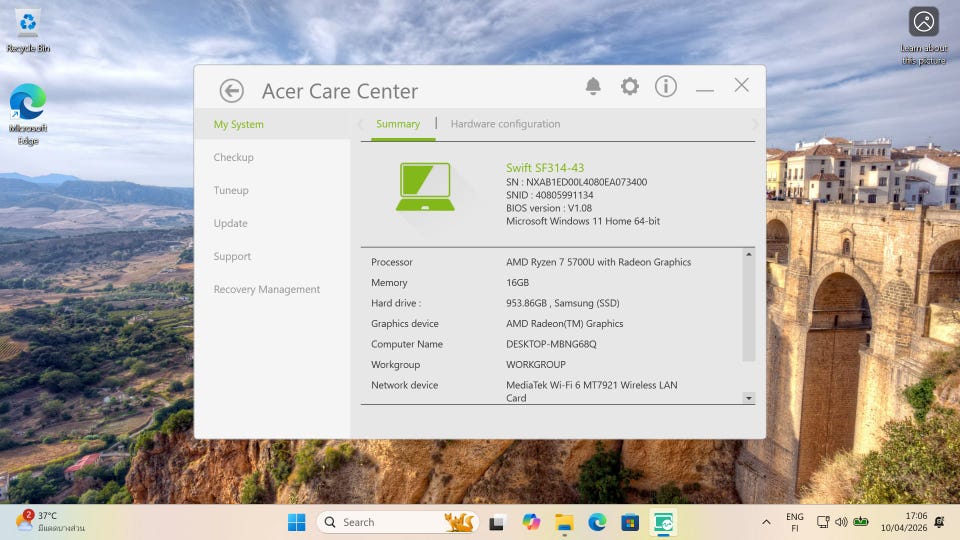Click Acer Care Center taskbar icon
960x540 pixels.
click(663, 523)
